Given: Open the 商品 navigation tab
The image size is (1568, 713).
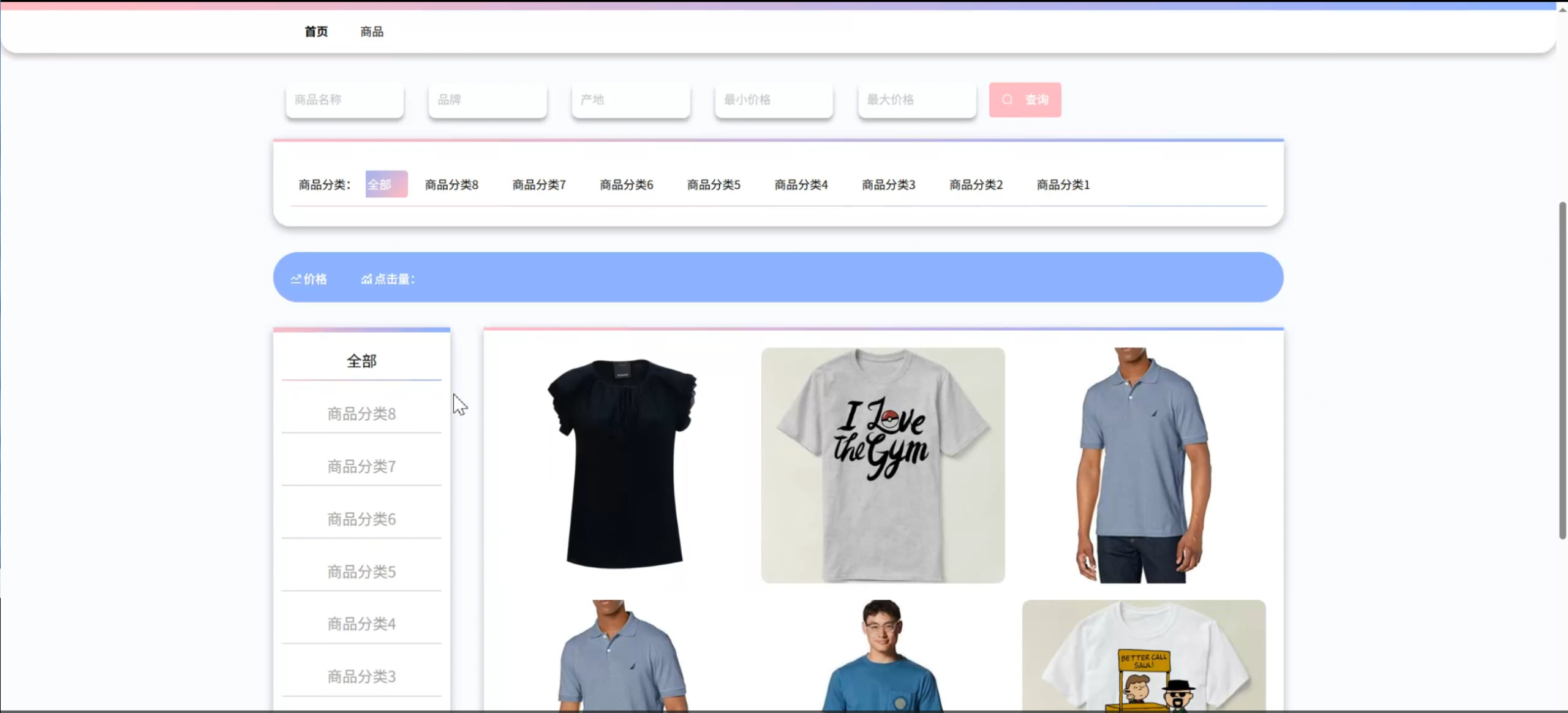Looking at the screenshot, I should point(372,32).
